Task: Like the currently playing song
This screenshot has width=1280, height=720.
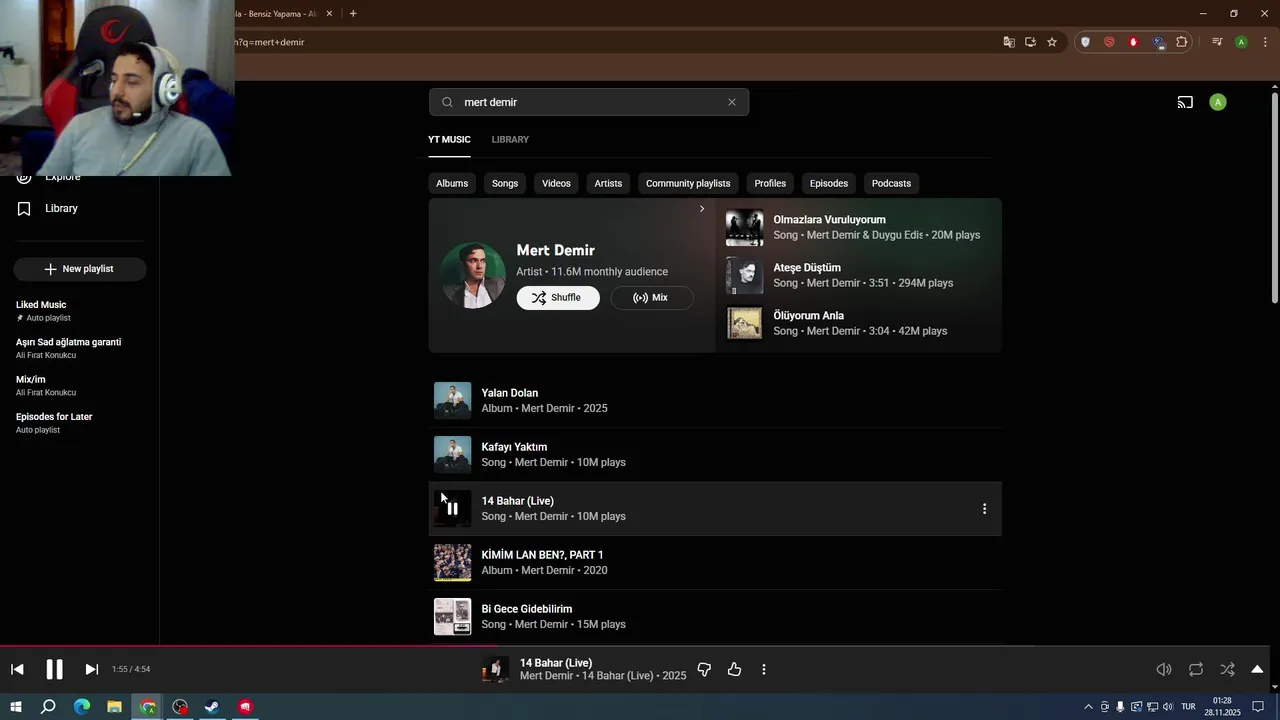Action: (x=735, y=669)
